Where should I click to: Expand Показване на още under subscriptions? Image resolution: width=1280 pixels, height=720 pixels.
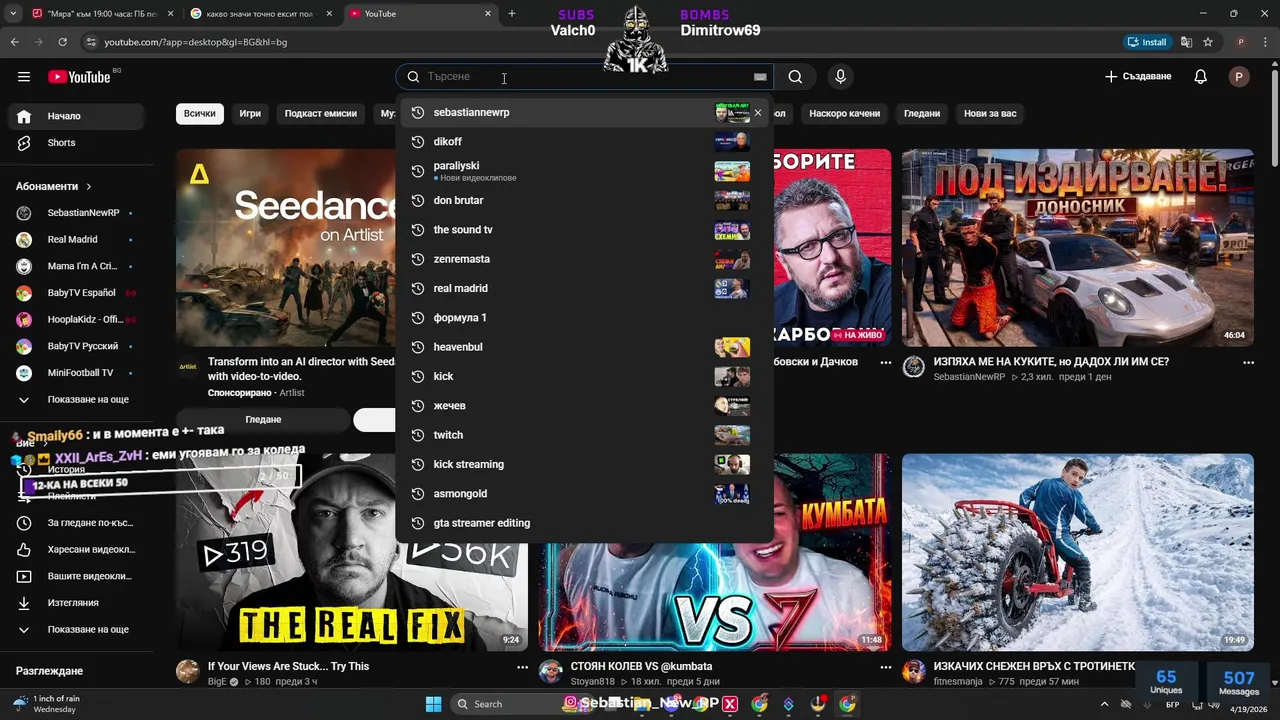tap(76, 400)
